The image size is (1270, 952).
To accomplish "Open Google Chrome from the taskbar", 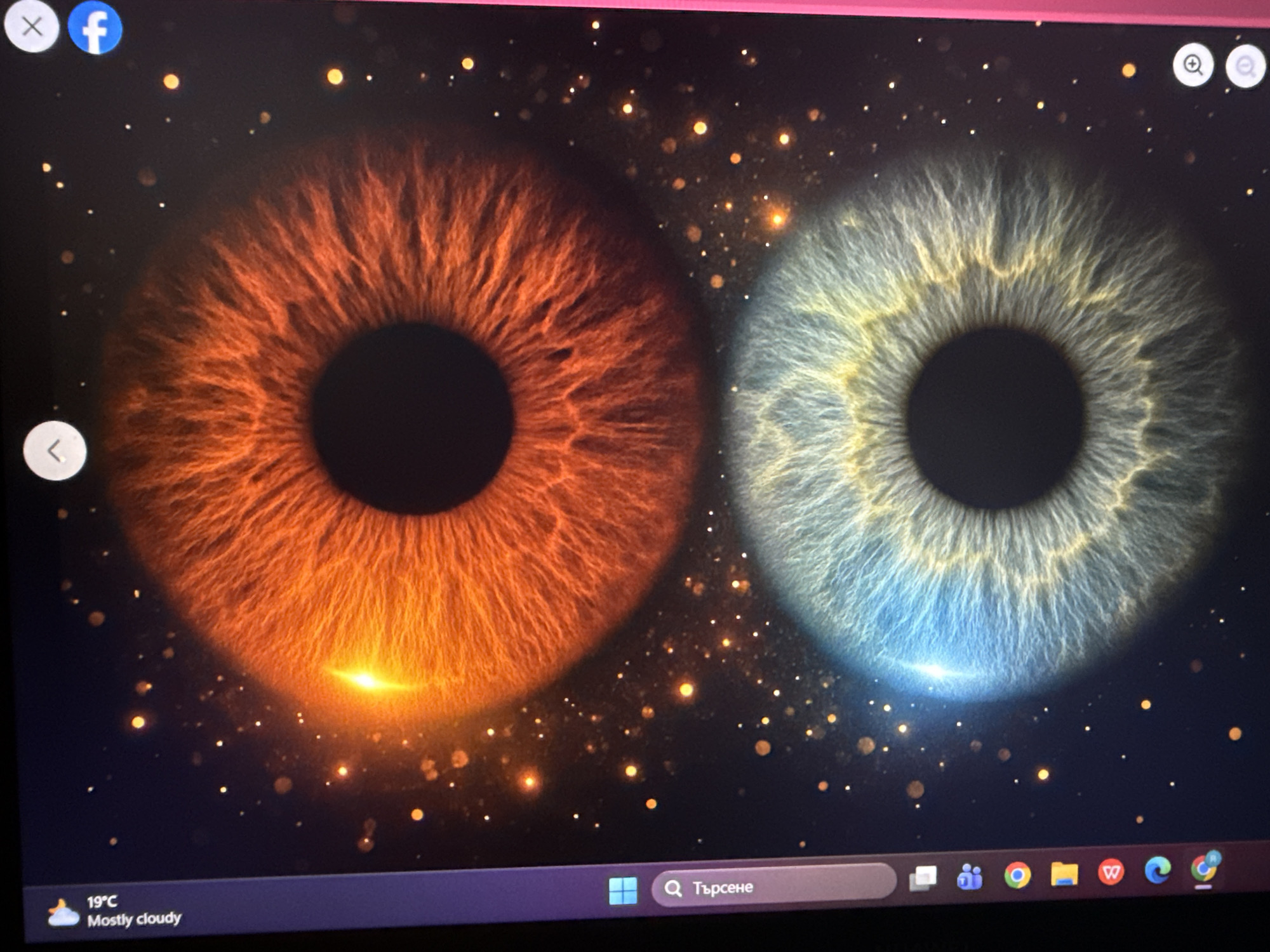I will (x=1017, y=875).
